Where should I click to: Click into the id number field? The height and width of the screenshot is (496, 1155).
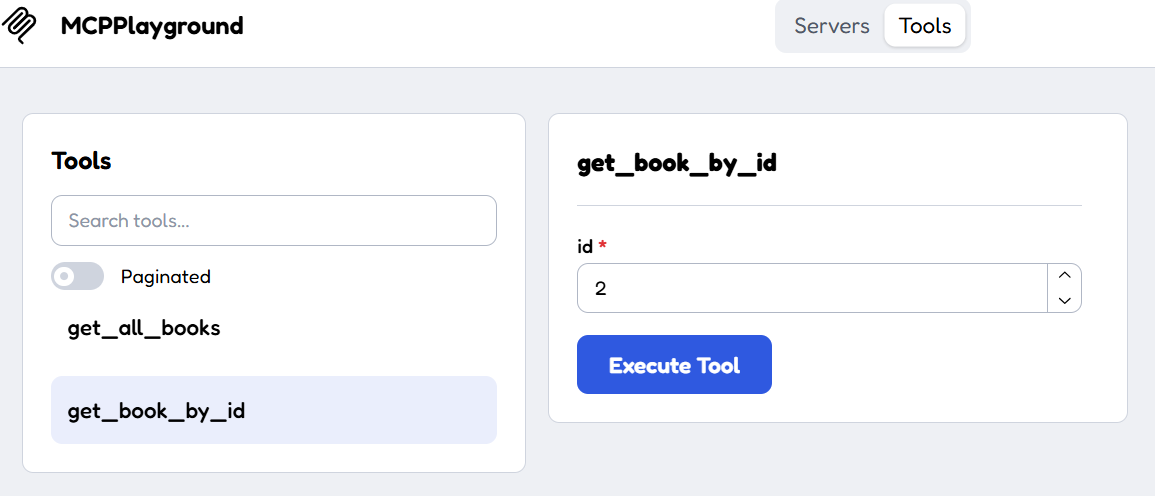click(x=812, y=288)
